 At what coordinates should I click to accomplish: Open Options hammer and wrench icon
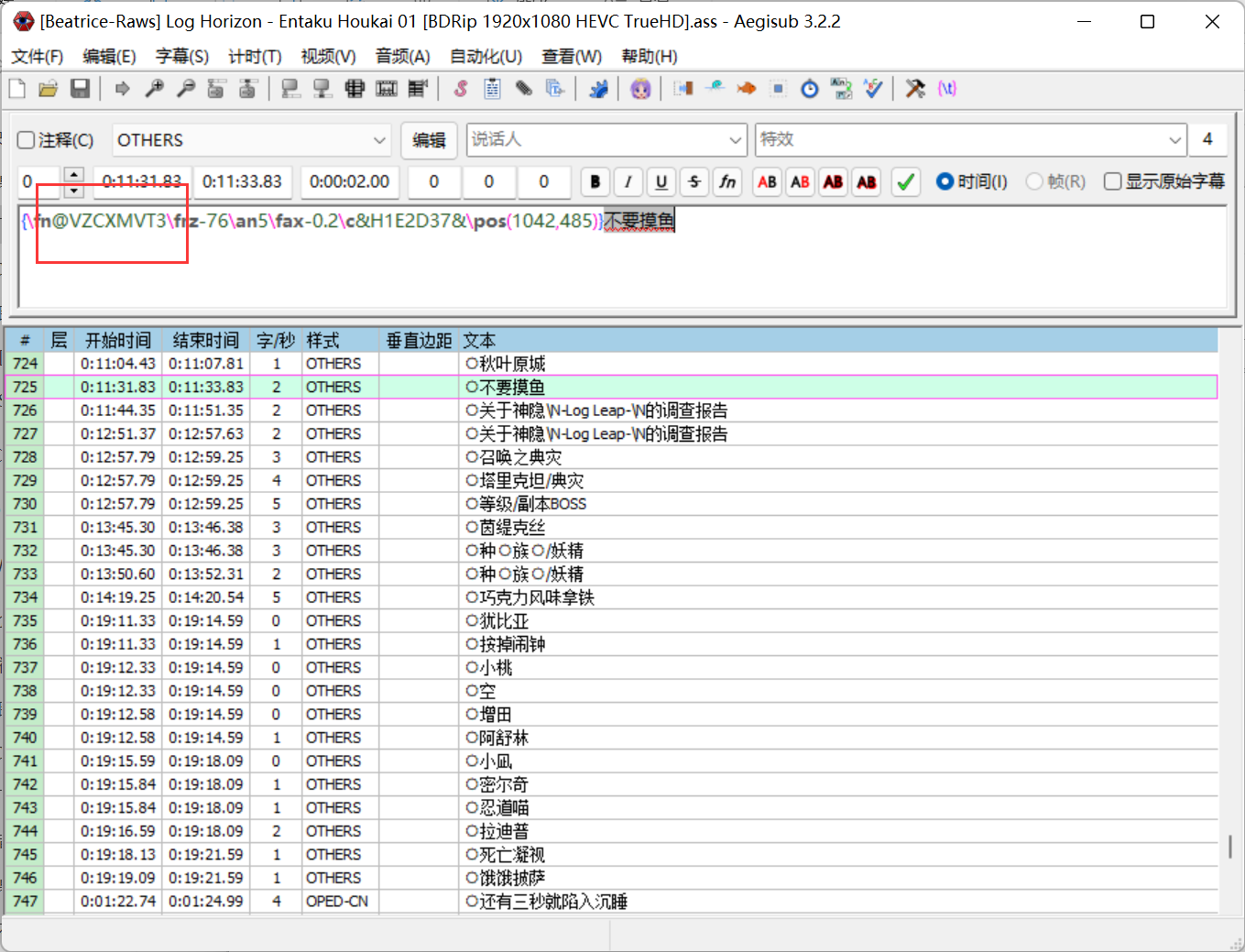(915, 89)
